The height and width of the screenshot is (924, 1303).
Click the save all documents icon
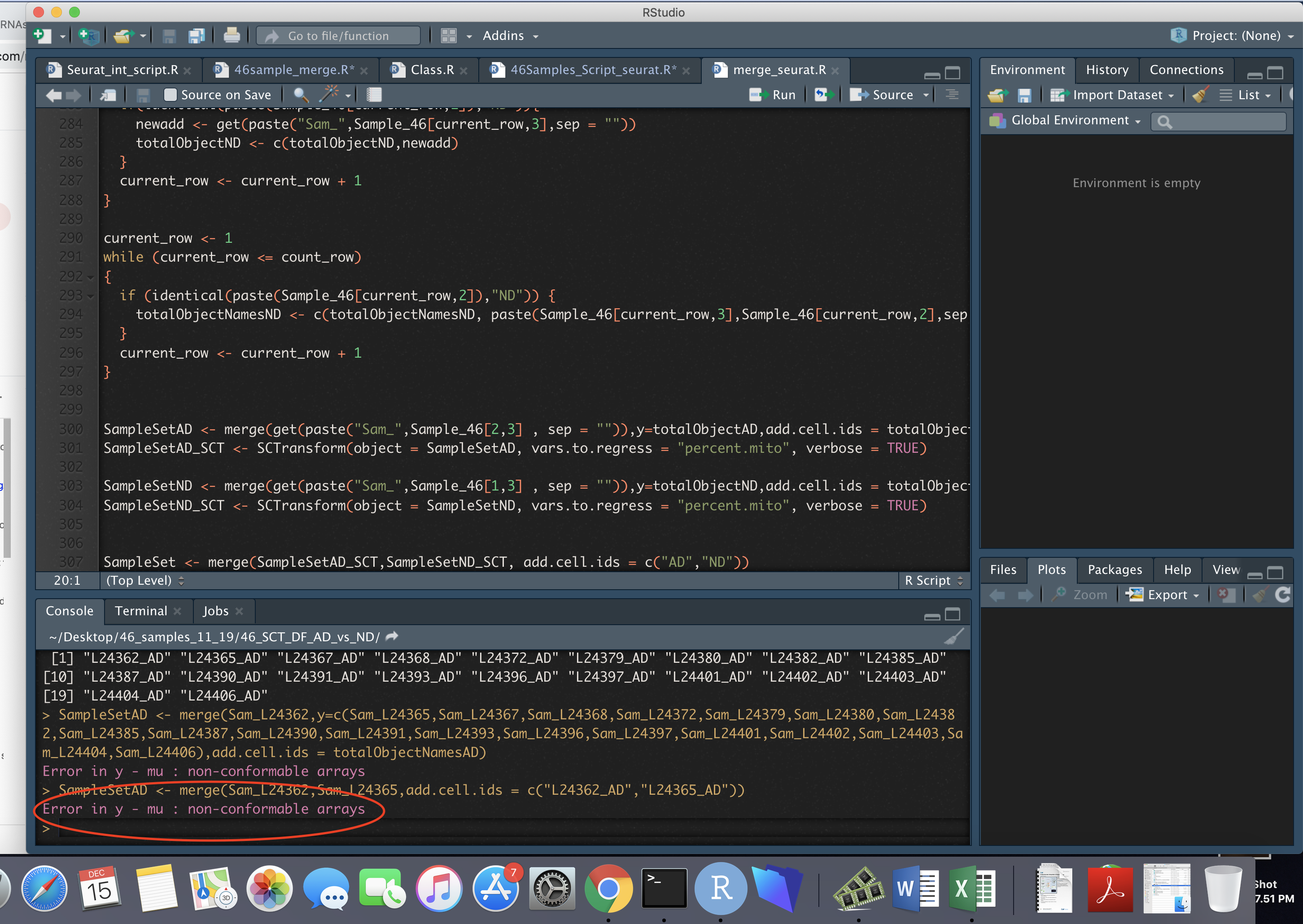[x=196, y=36]
